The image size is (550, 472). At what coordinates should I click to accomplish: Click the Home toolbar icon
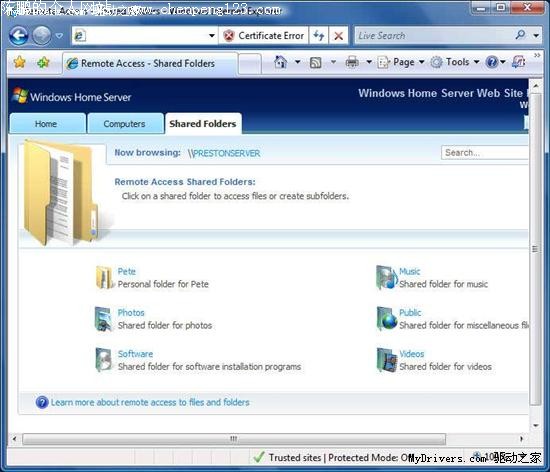(281, 62)
